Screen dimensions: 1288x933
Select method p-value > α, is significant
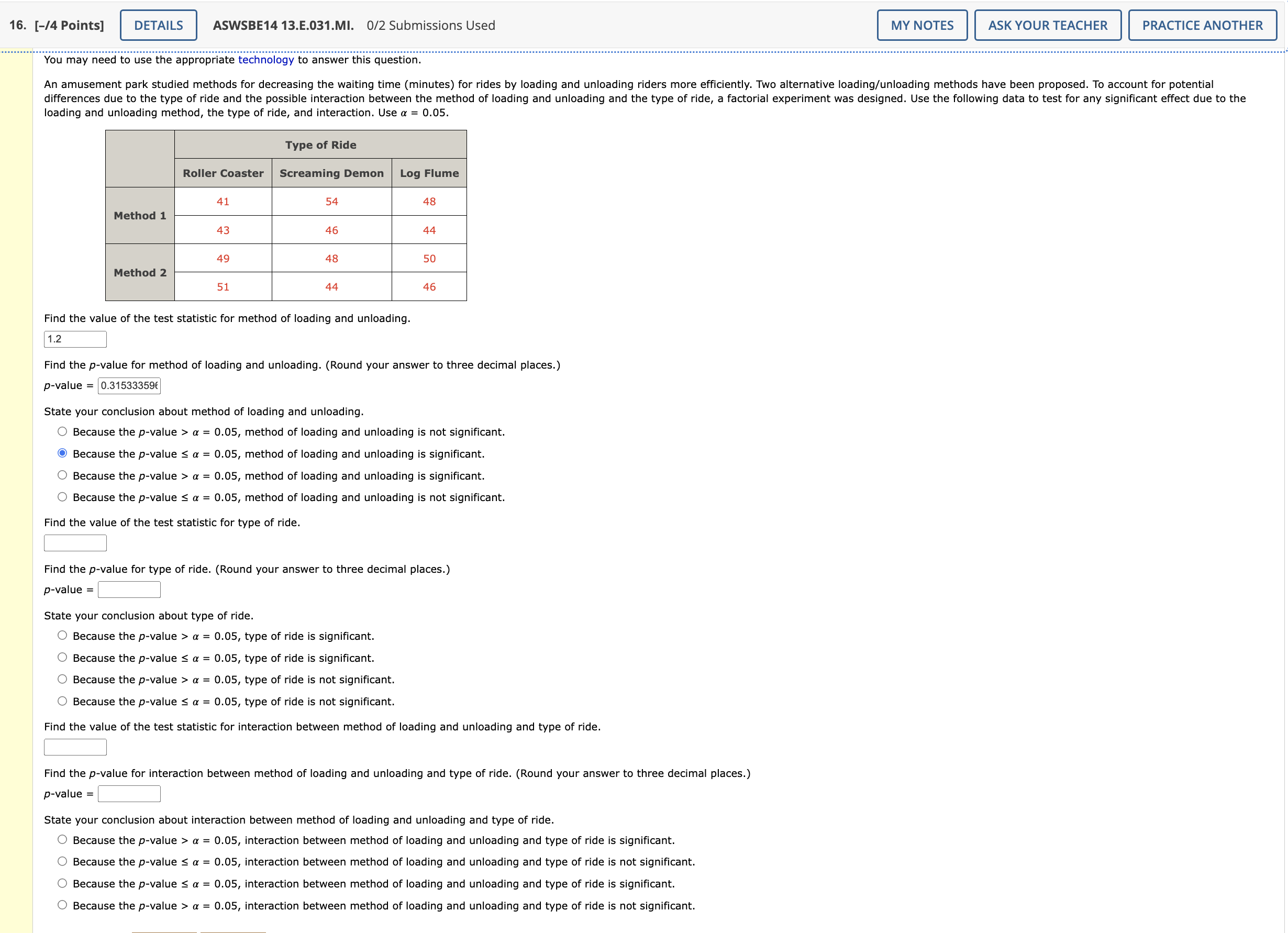(62, 475)
